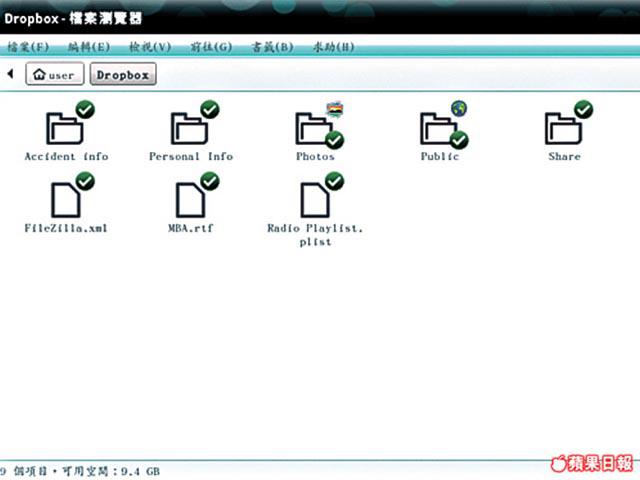
Task: Click the Personal Info label
Action: pyautogui.click(x=191, y=156)
